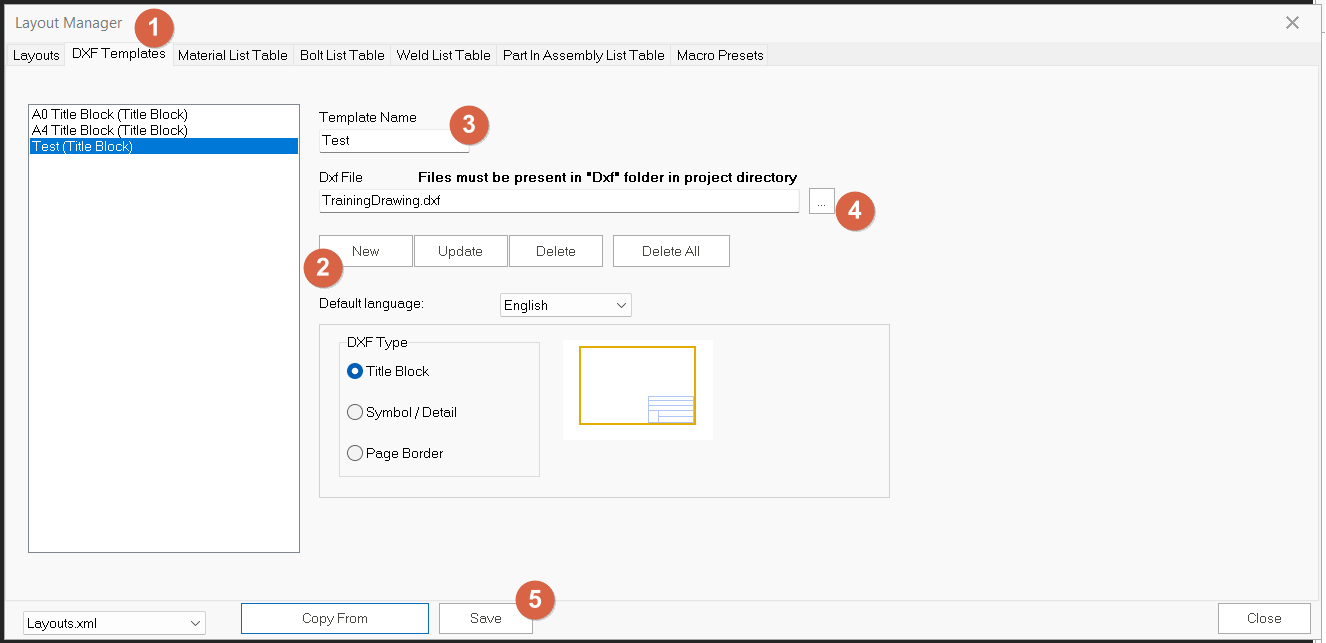Open the Macro Presets tab
Viewport: 1326px width, 643px height.
click(720, 55)
